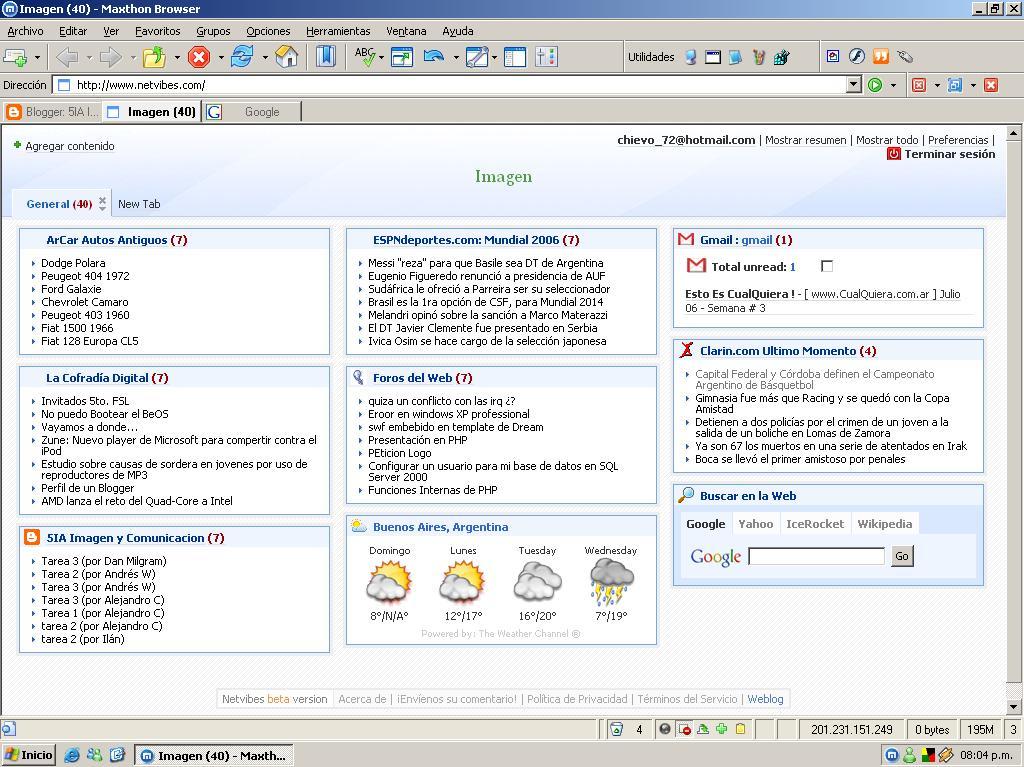The width and height of the screenshot is (1024, 767).
Task: Click the ABC spell check icon
Action: pyautogui.click(x=365, y=56)
